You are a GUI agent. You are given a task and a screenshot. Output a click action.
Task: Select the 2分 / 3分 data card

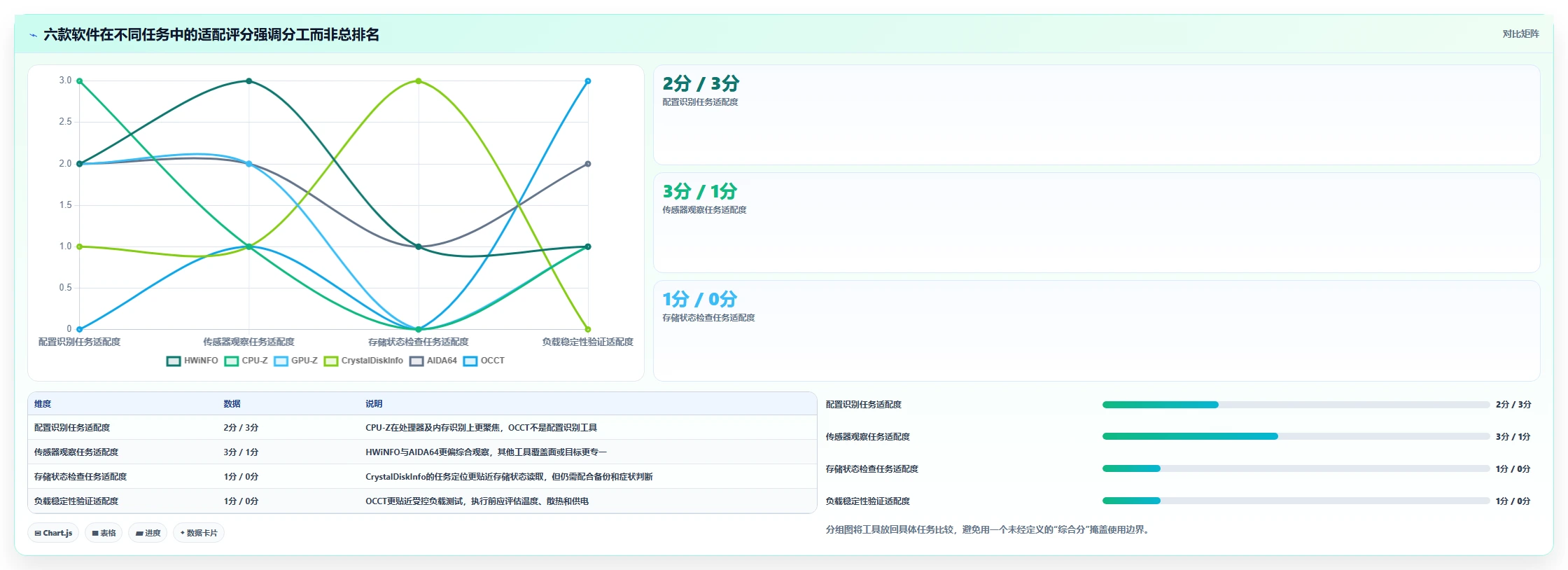coord(1096,115)
